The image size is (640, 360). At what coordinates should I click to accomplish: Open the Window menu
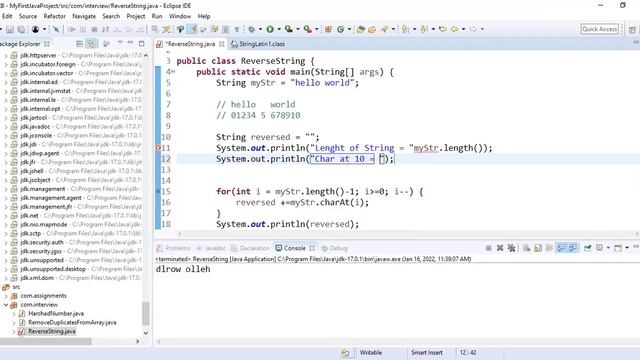[180, 16]
